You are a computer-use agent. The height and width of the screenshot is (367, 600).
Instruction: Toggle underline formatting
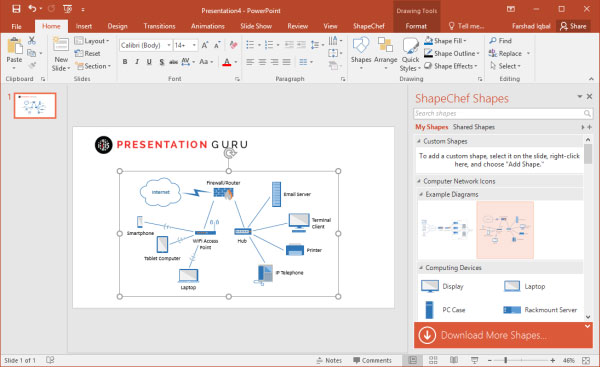[149, 62]
